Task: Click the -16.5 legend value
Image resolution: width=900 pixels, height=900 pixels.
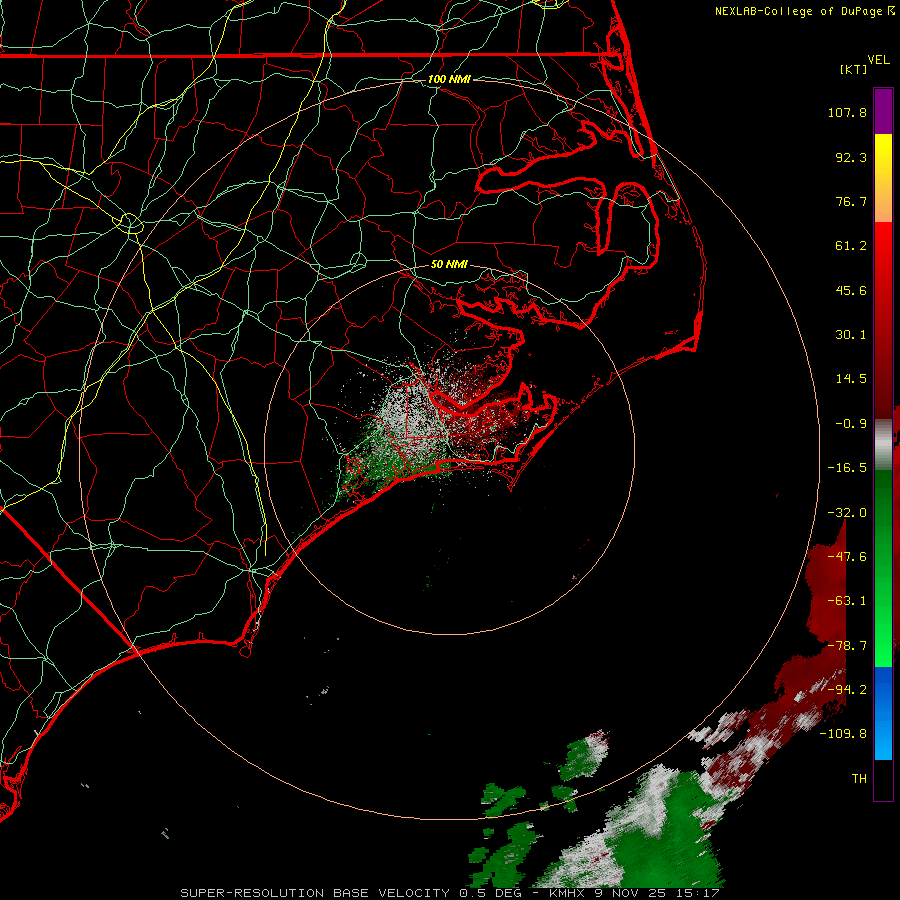Action: point(847,468)
